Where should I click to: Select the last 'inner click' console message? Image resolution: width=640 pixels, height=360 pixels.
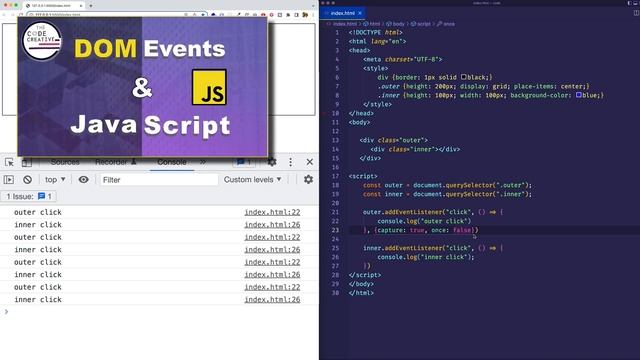pyautogui.click(x=38, y=300)
